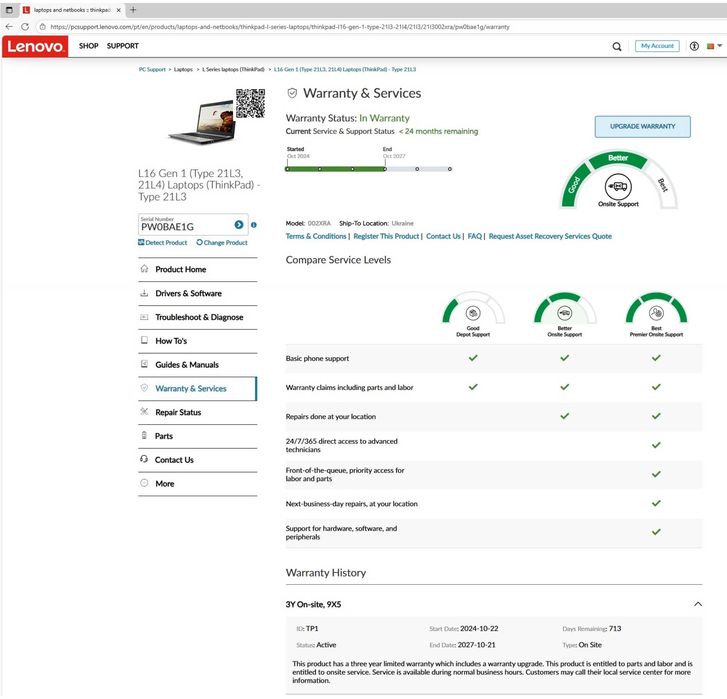
Task: Click the Better segment of warranty gauge
Action: coord(618,159)
